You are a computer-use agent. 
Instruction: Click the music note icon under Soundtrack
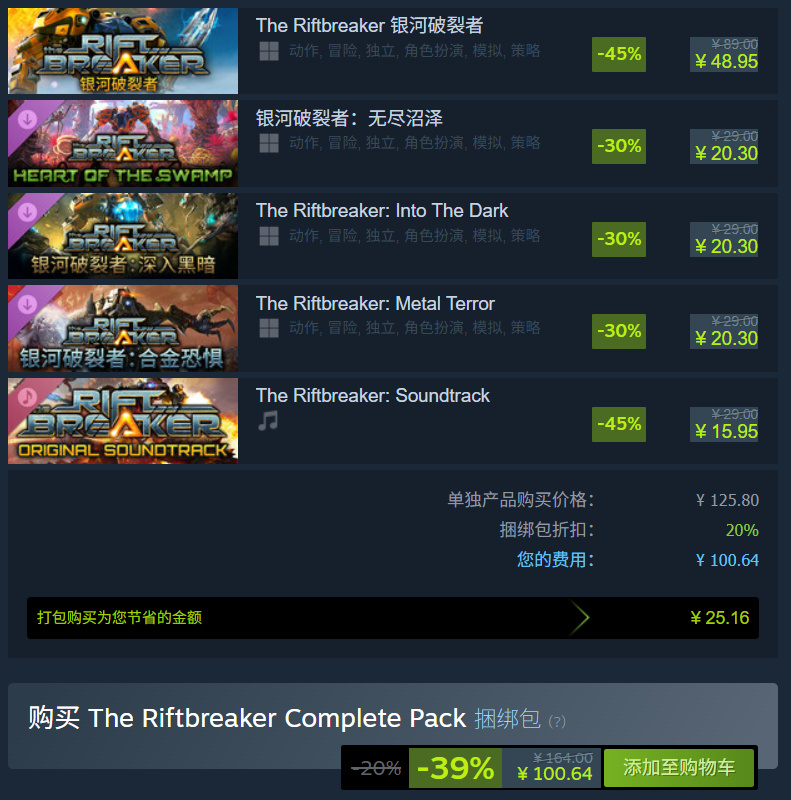(268, 421)
